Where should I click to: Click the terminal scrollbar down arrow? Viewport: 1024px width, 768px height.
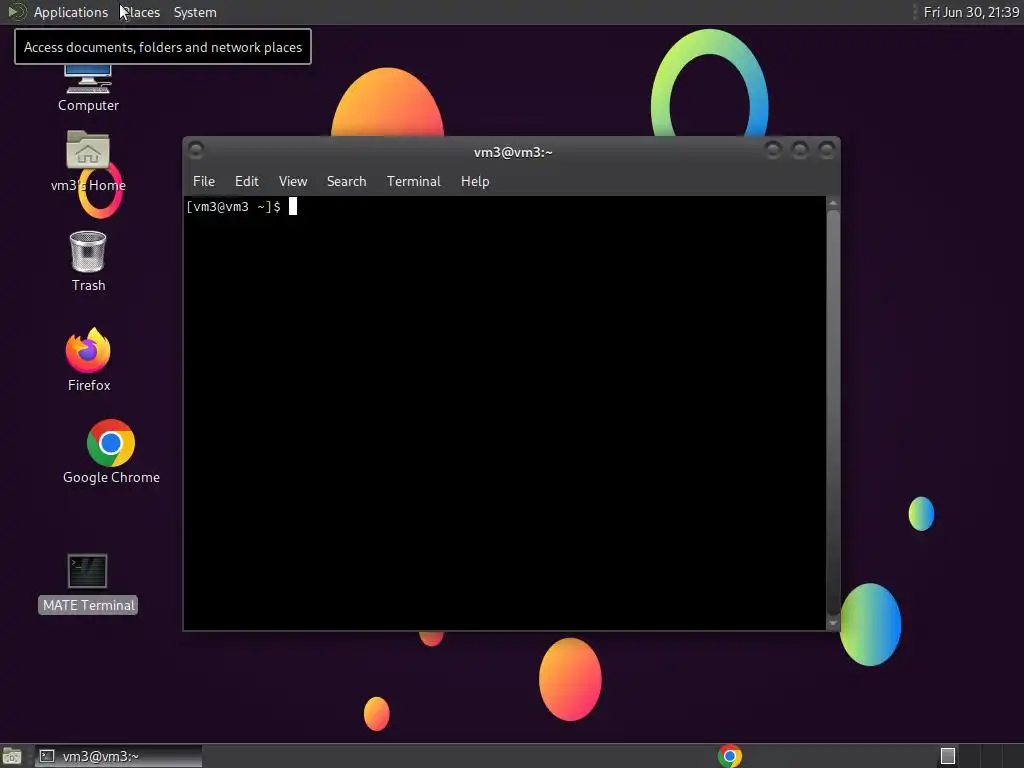pos(833,623)
